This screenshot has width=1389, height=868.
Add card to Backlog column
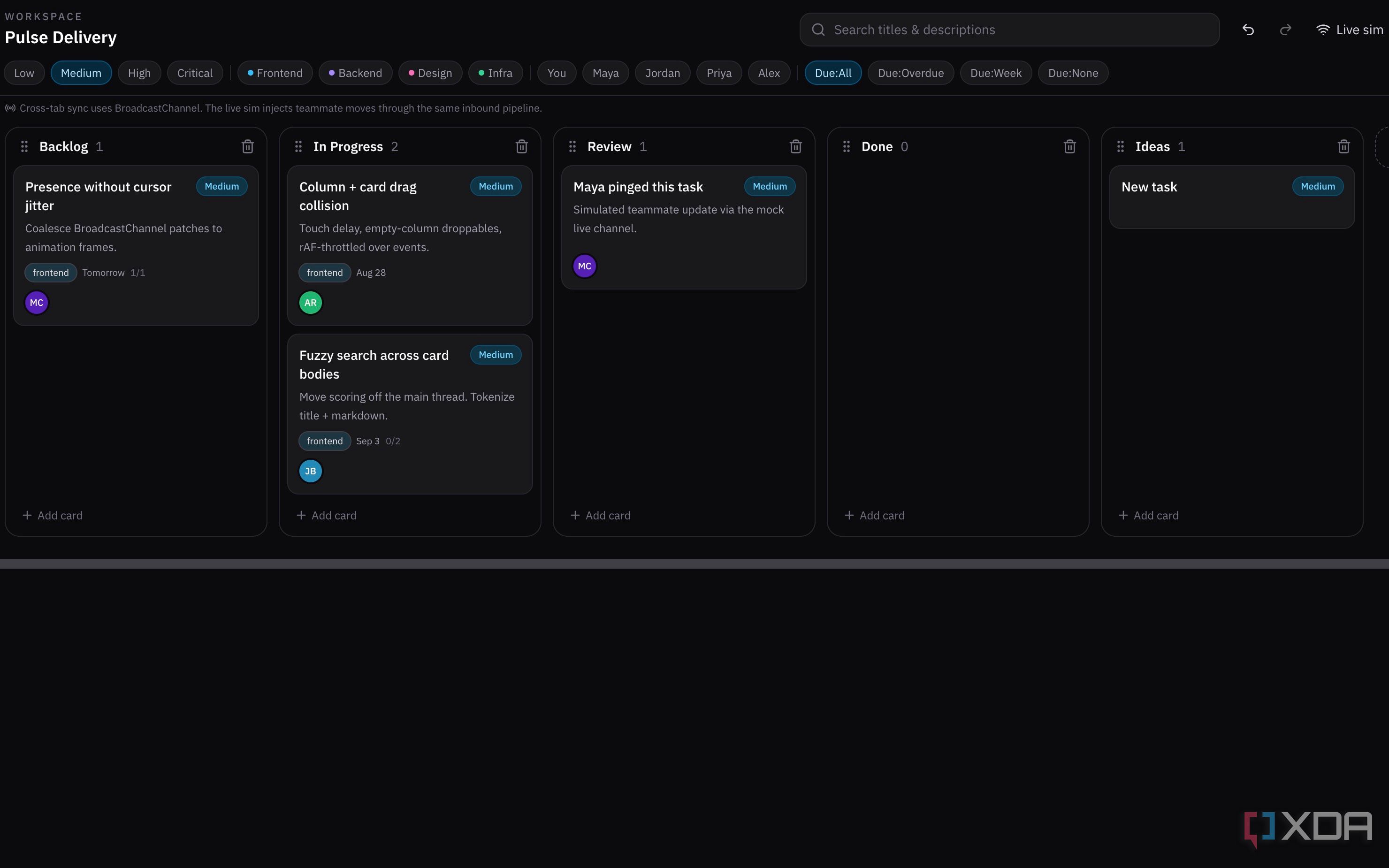click(52, 516)
